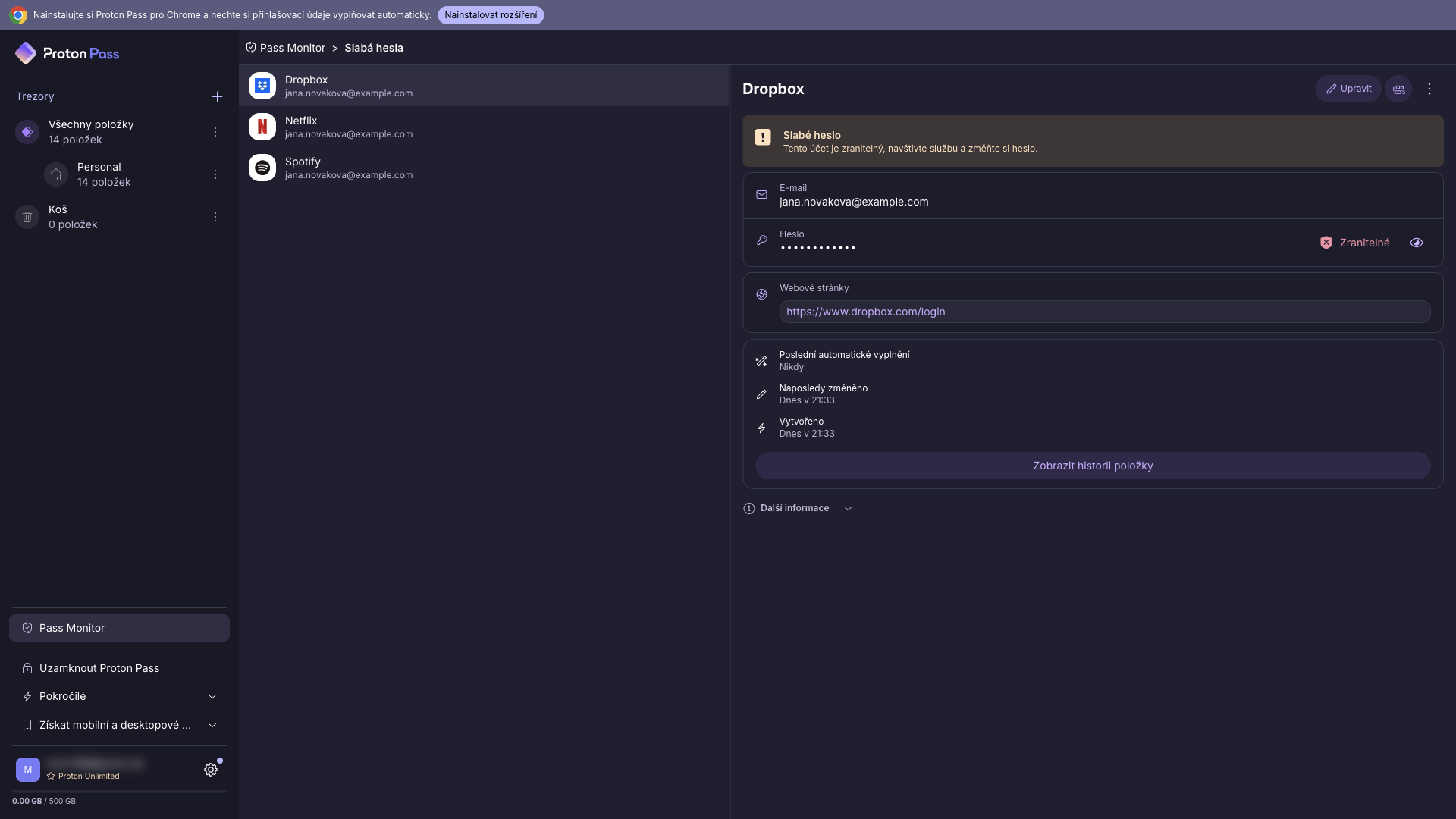
Task: Open options for Všechny položky vault
Action: click(x=215, y=132)
